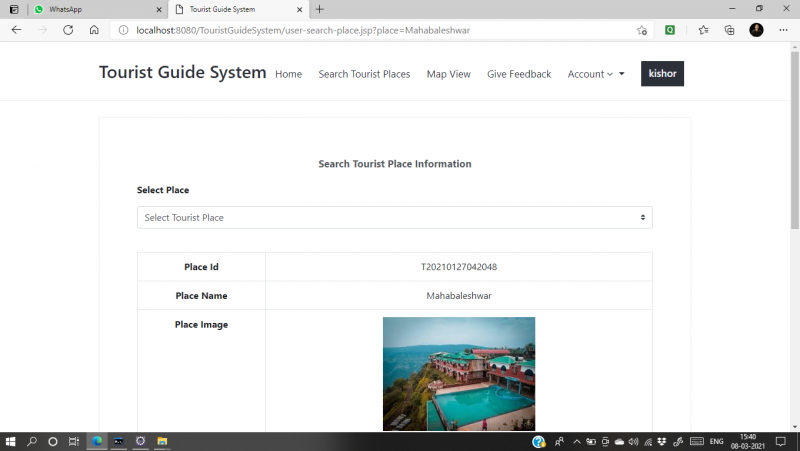800x451 pixels.
Task: Open browser Settings and more menu
Action: click(x=783, y=30)
